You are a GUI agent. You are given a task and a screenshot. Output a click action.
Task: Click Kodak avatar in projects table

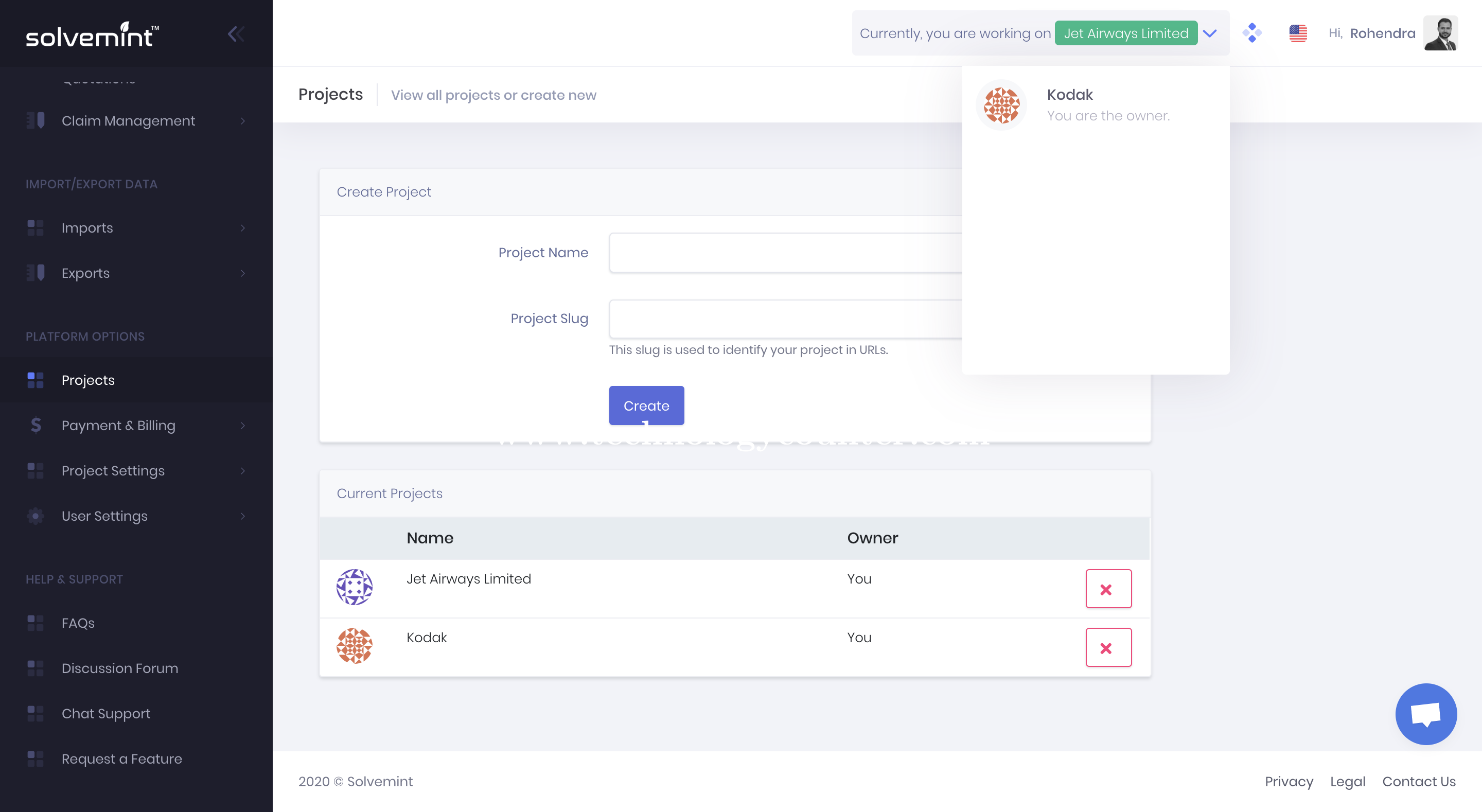coord(355,646)
